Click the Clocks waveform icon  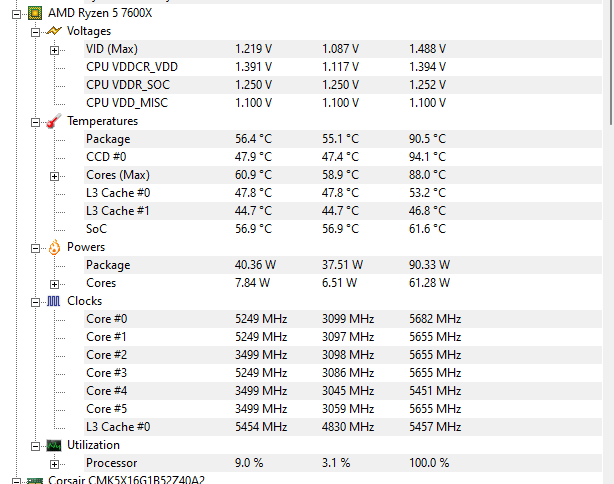pyautogui.click(x=54, y=301)
